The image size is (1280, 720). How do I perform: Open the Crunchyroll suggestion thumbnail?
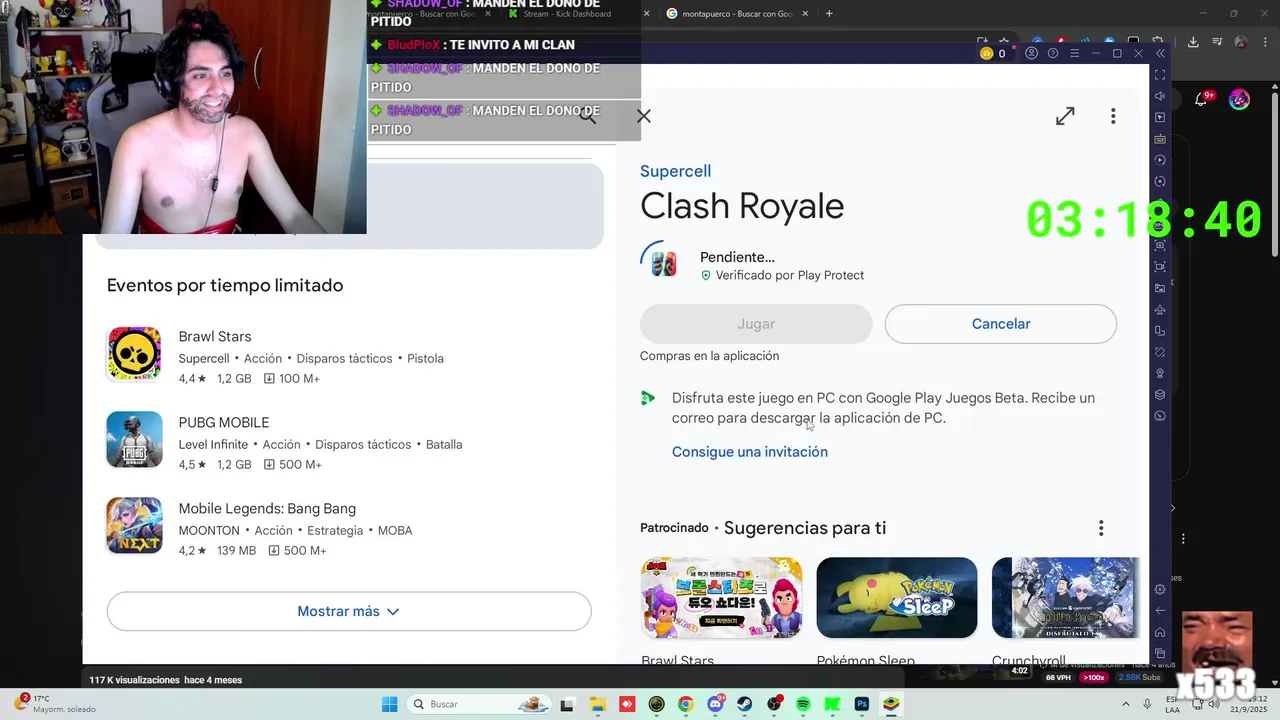(1065, 597)
